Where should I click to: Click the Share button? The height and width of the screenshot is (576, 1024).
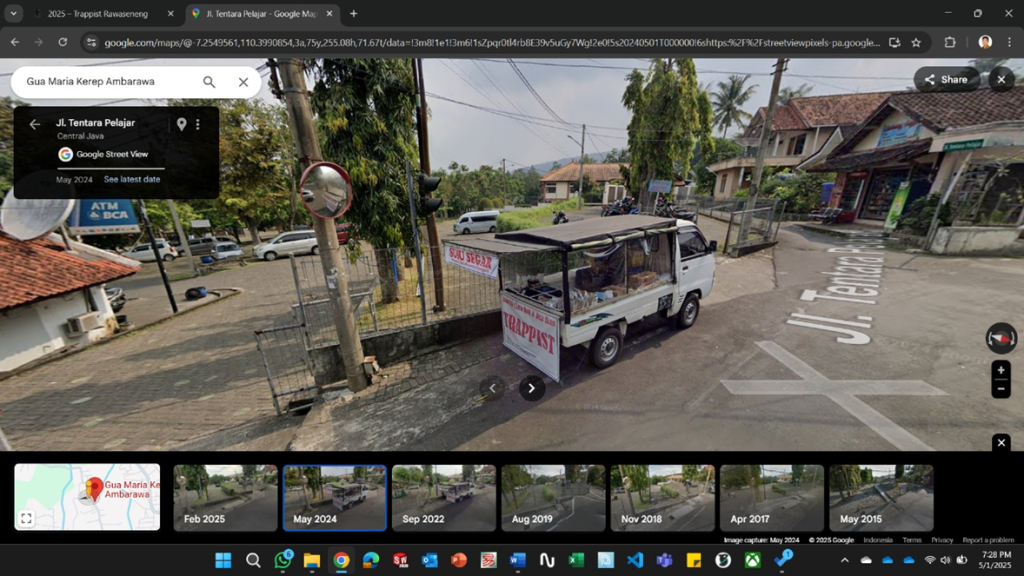tap(946, 80)
